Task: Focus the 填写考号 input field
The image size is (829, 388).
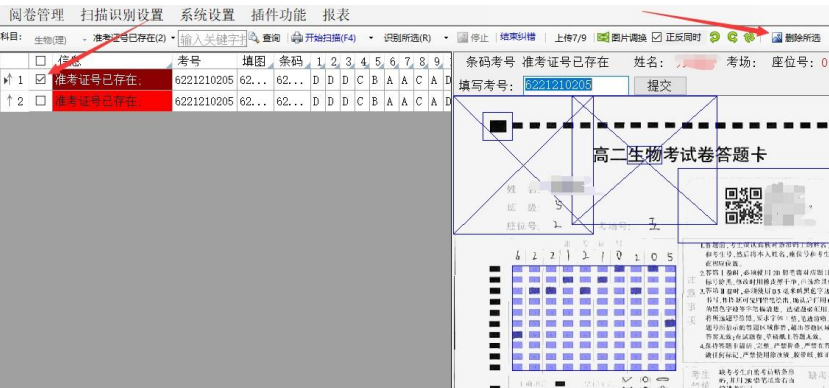Action: (x=576, y=86)
